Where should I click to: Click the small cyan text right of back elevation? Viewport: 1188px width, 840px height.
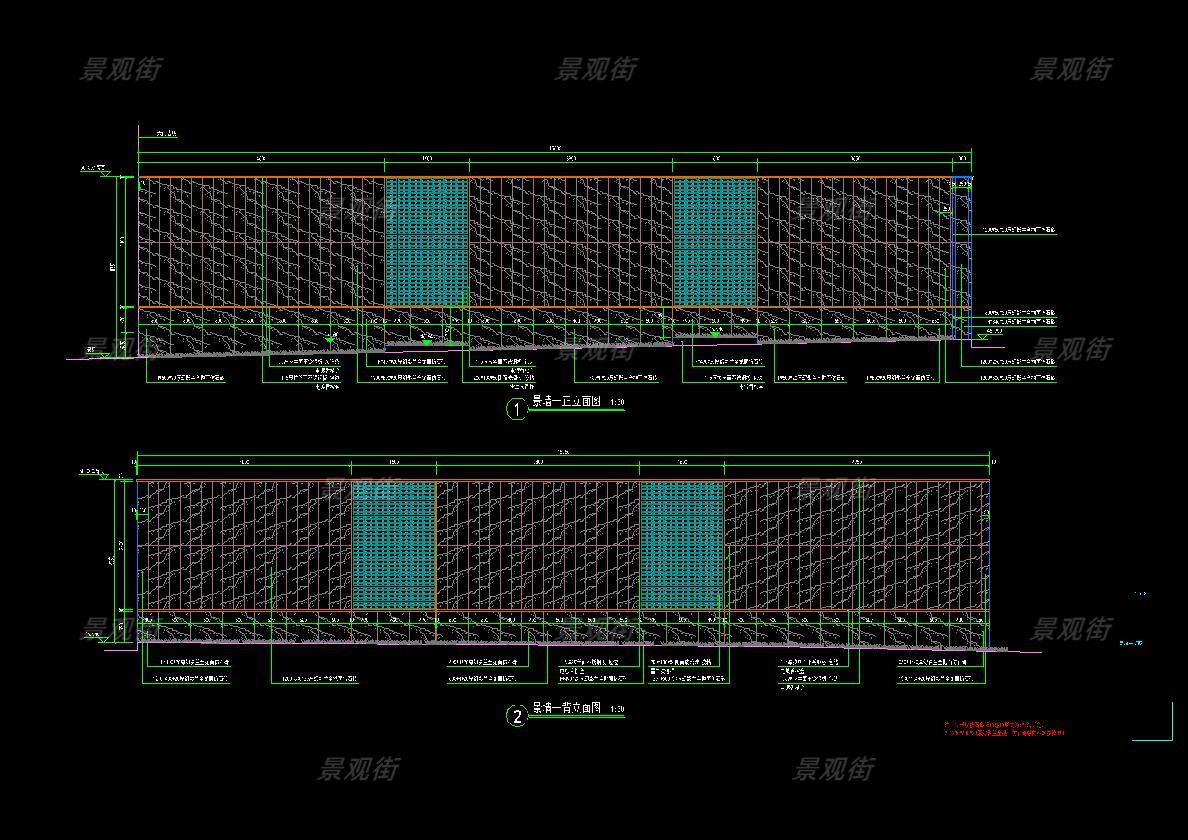pos(1130,643)
